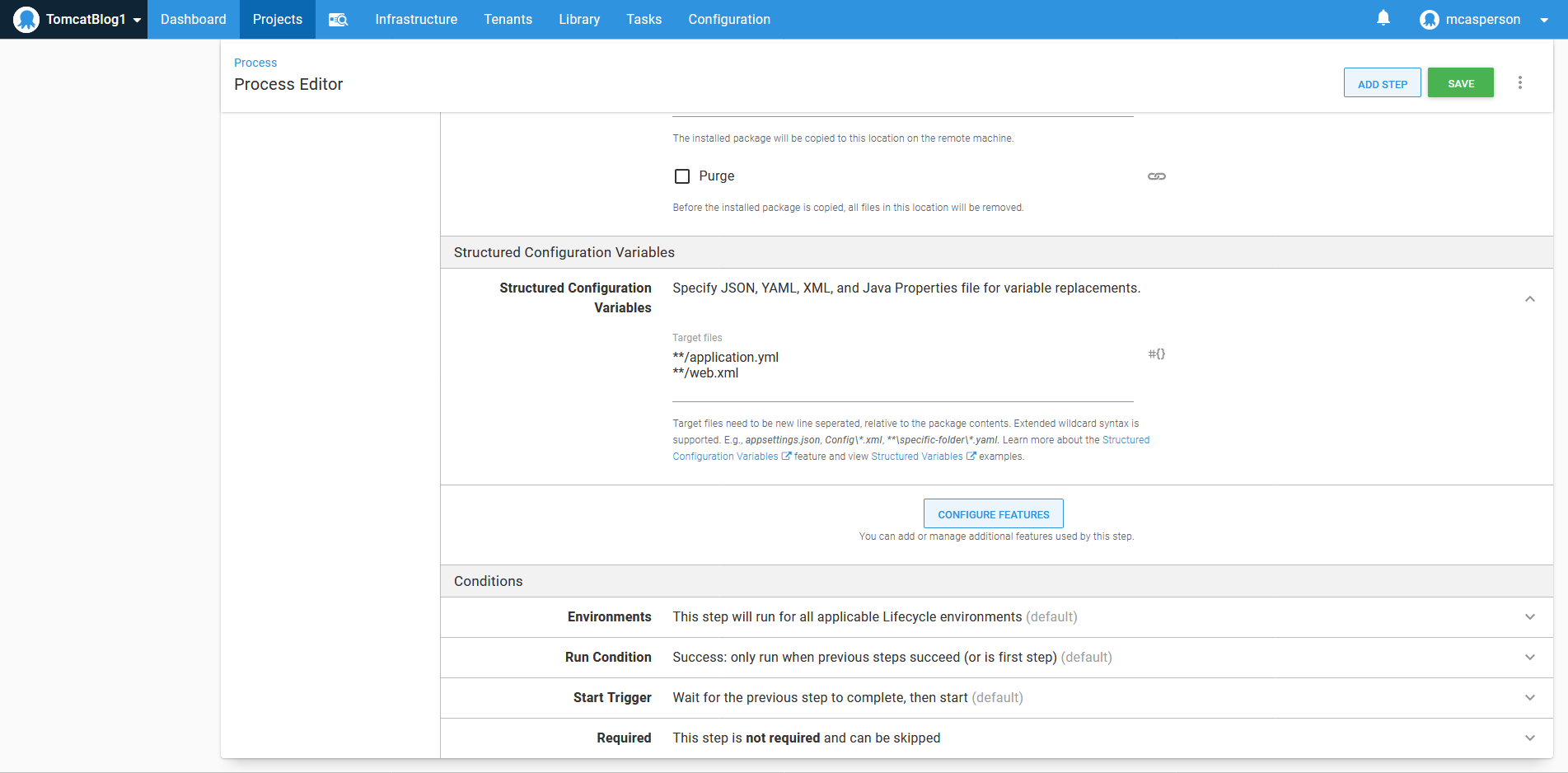
Task: Expand the Environments condition row
Action: click(x=1529, y=617)
